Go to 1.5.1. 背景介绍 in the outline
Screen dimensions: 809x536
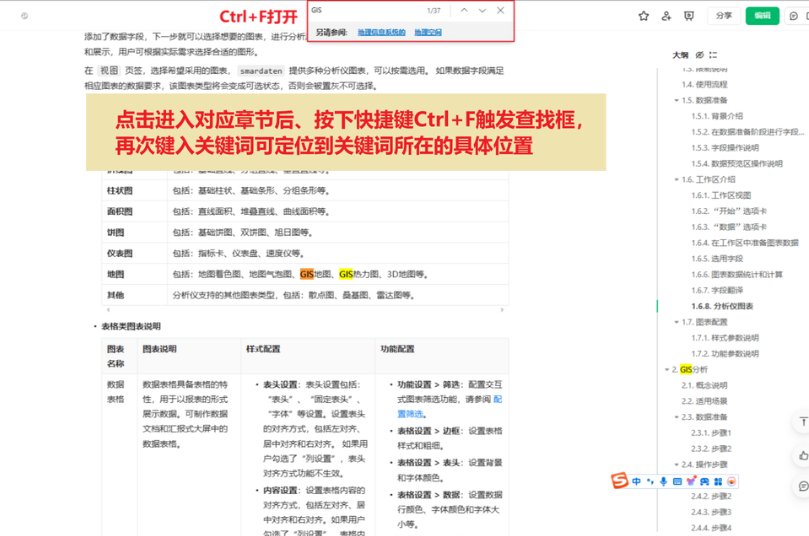pyautogui.click(x=717, y=116)
